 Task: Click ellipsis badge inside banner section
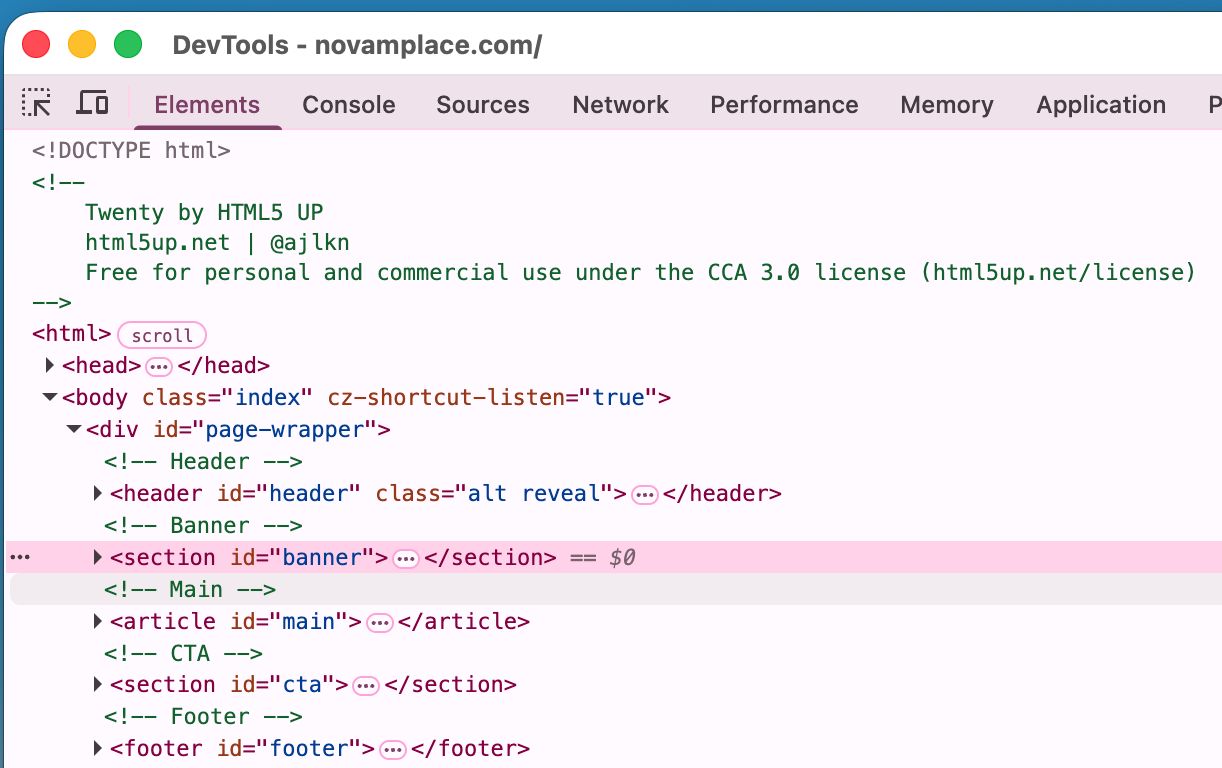click(x=406, y=558)
